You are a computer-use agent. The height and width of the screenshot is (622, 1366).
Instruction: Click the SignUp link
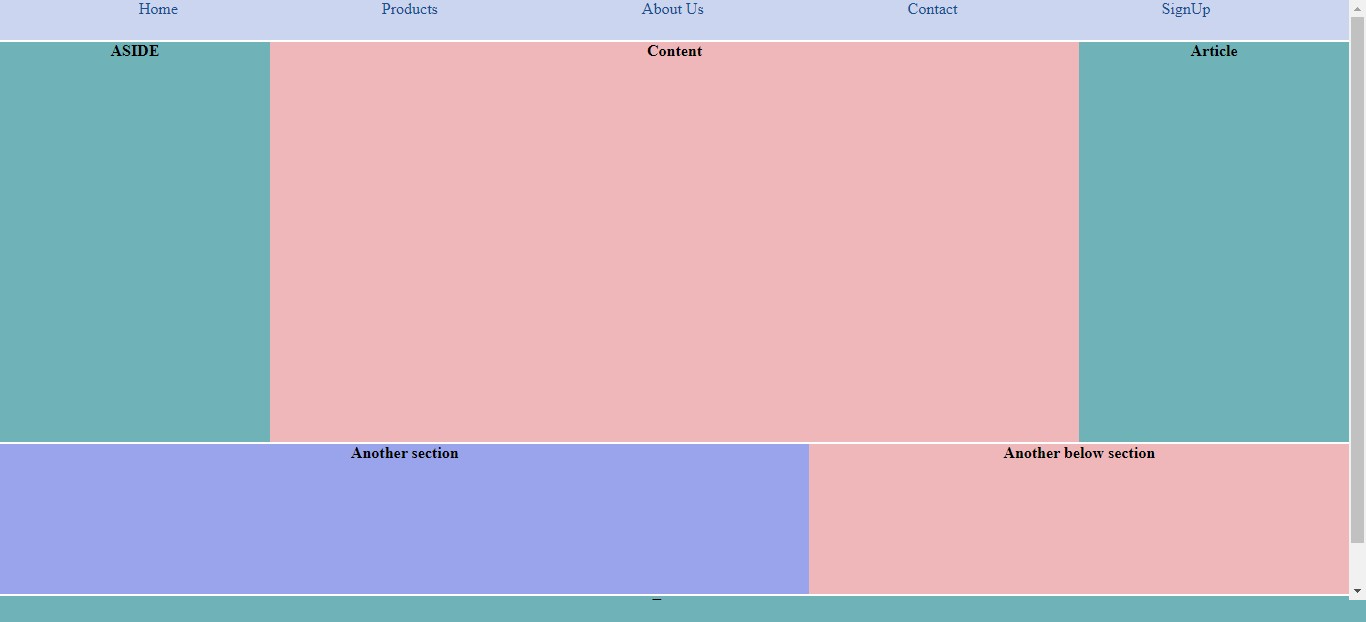point(1186,9)
